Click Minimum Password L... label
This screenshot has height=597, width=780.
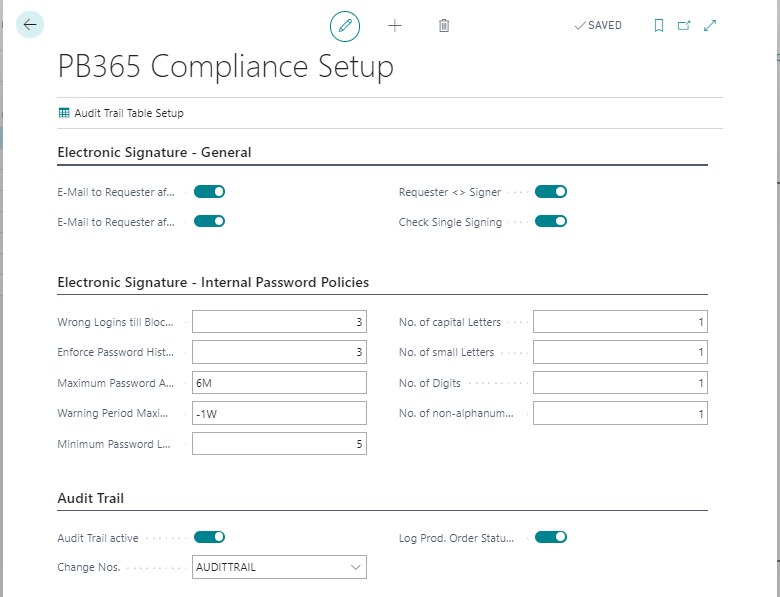tap(114, 444)
